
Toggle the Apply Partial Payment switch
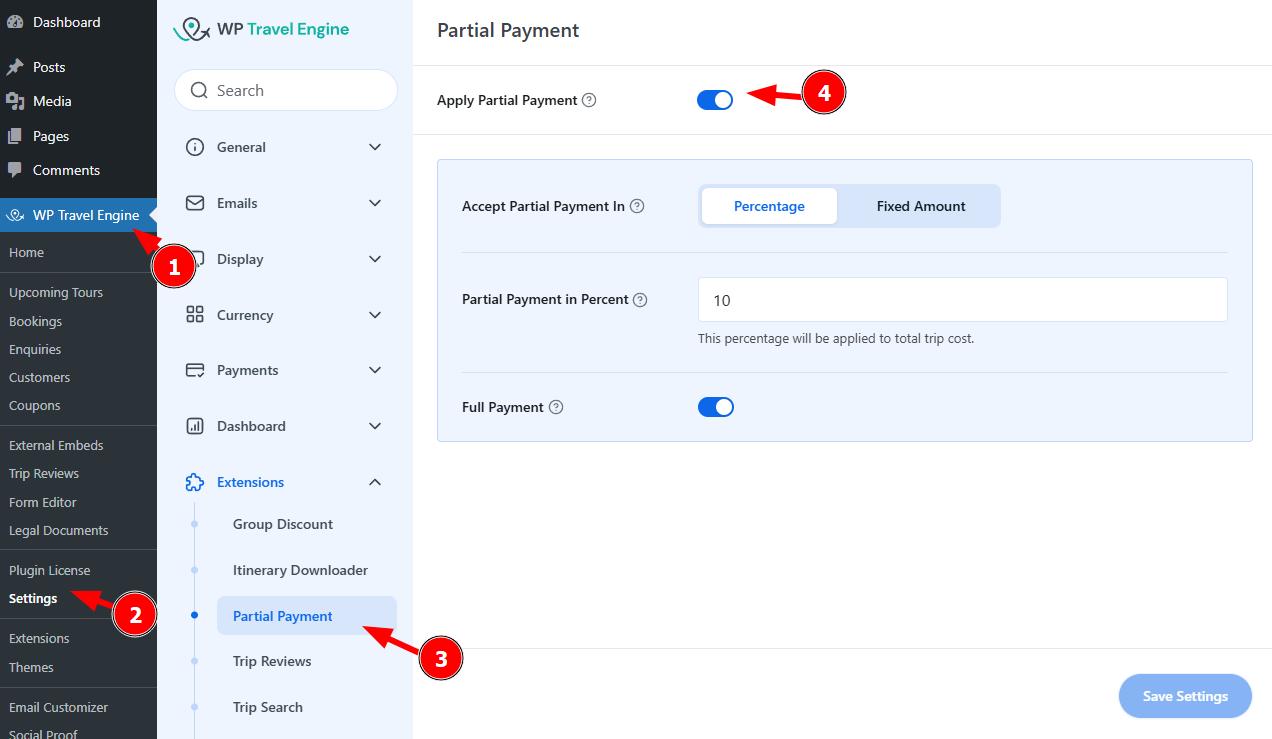(715, 100)
